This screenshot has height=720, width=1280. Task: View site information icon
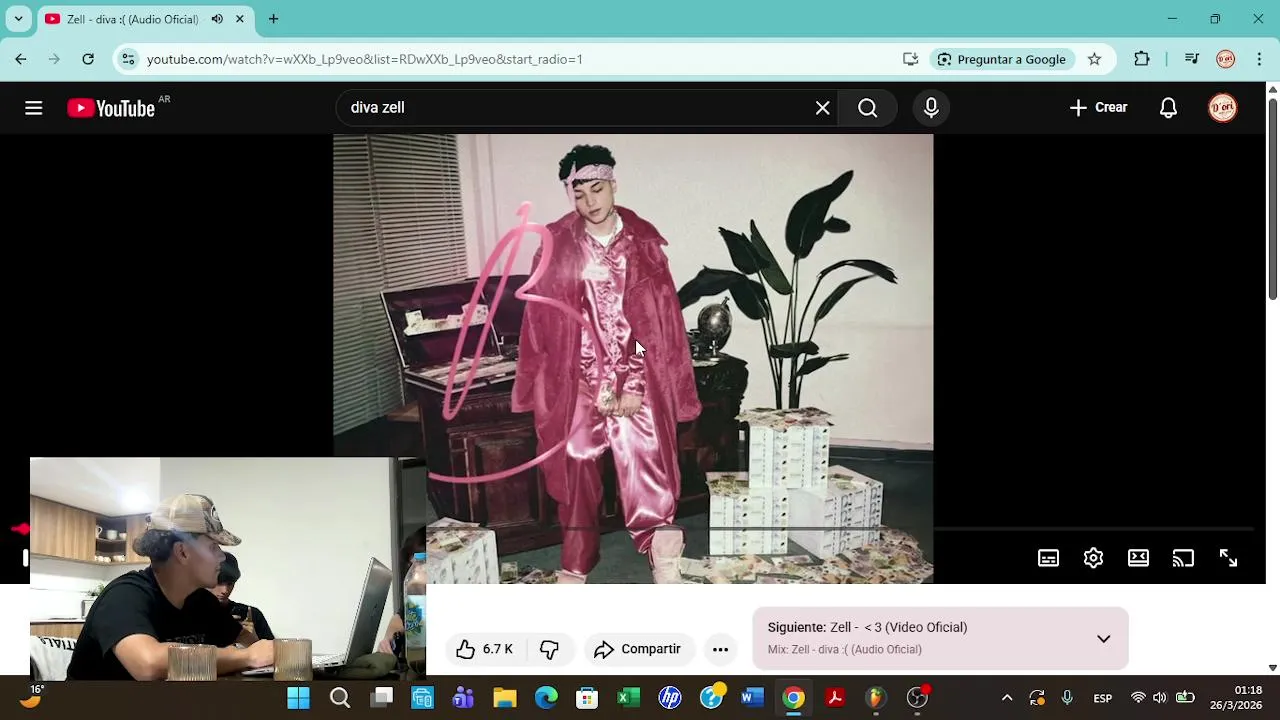[127, 59]
